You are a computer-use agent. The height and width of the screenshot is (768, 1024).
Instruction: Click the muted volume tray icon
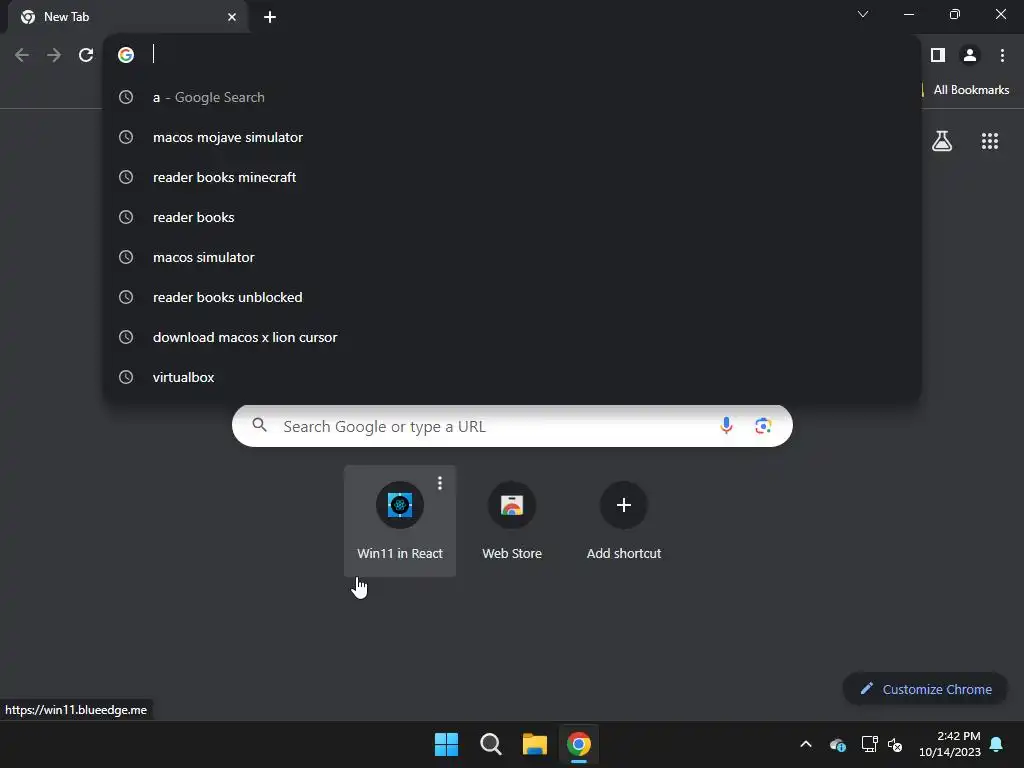tap(895, 744)
